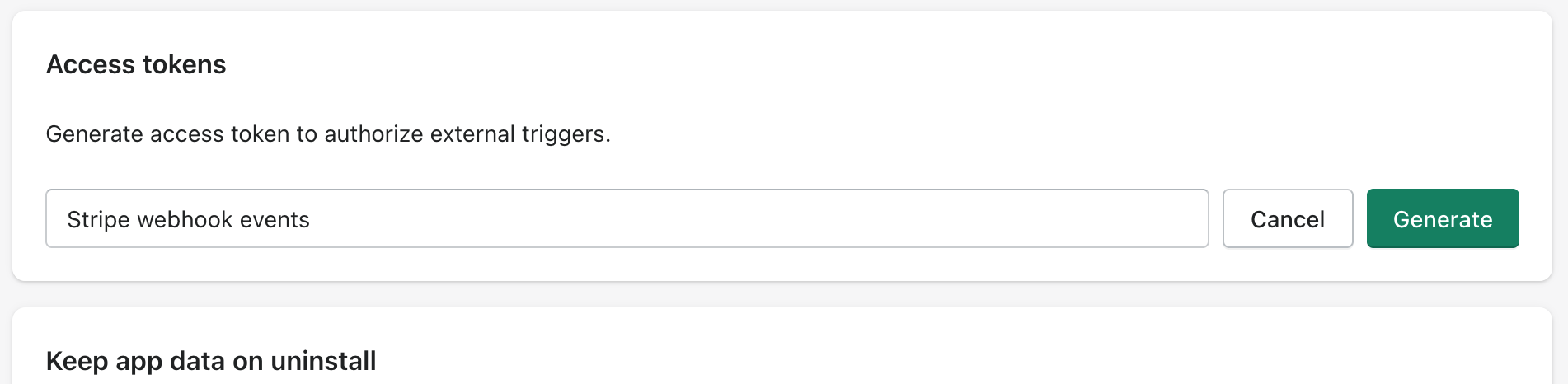
Task: Click the gray gap between the cards
Action: pos(783,294)
